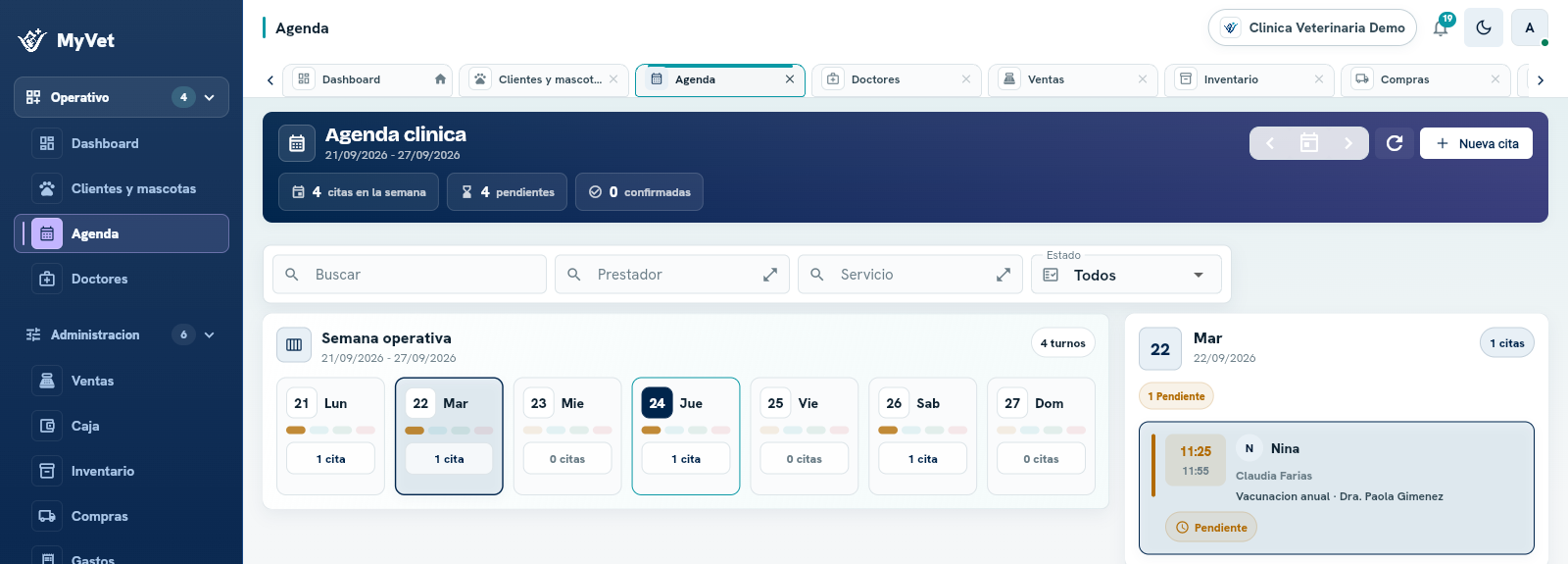Click 1 cita button under Lun
1568x564 pixels.
(x=330, y=459)
